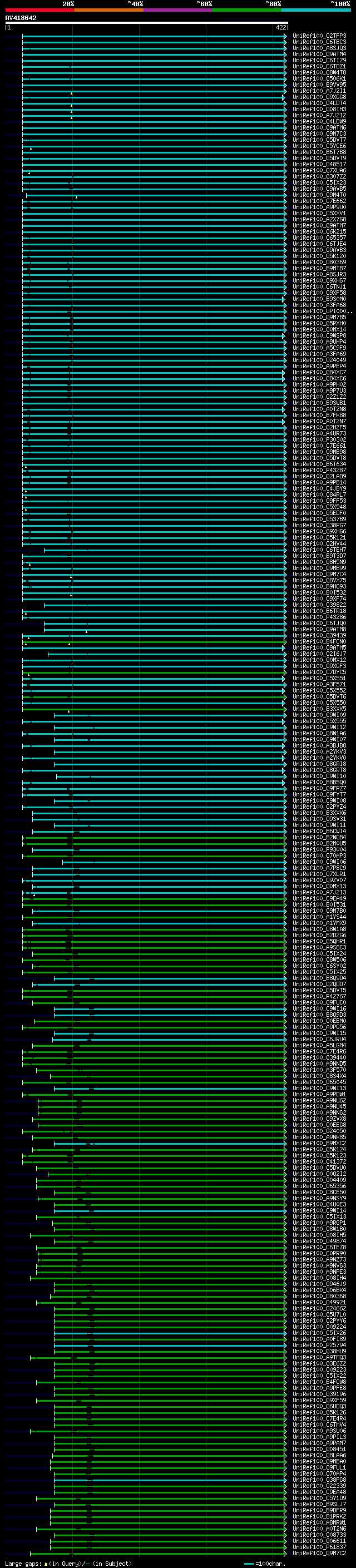The height and width of the screenshot is (1568, 356).
Task: Click the green ~80% identity legend segment
Action: [x=247, y=10]
